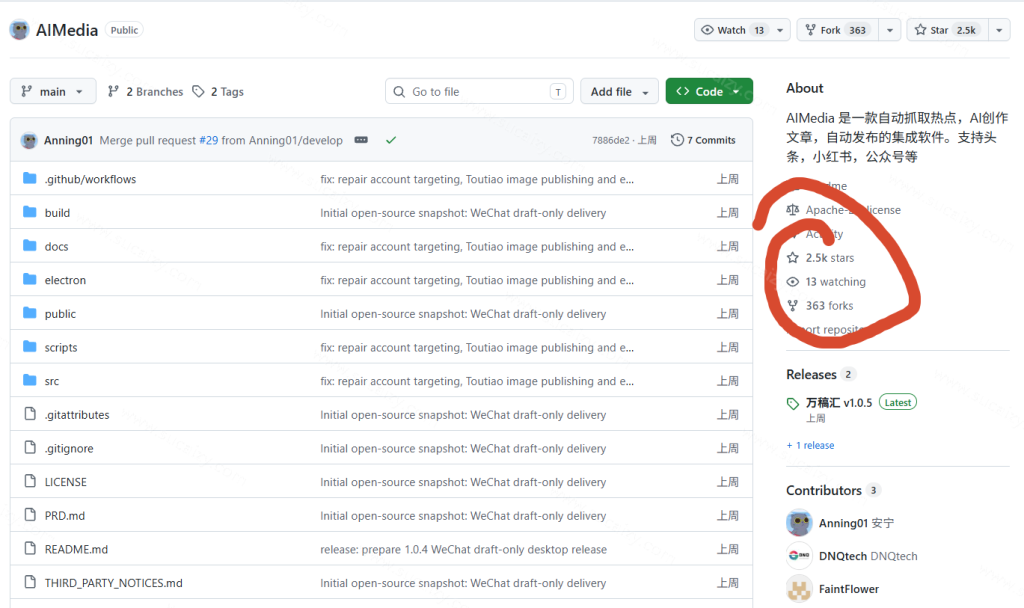
Task: Click the eye icon beside 13 watching
Action: (793, 282)
